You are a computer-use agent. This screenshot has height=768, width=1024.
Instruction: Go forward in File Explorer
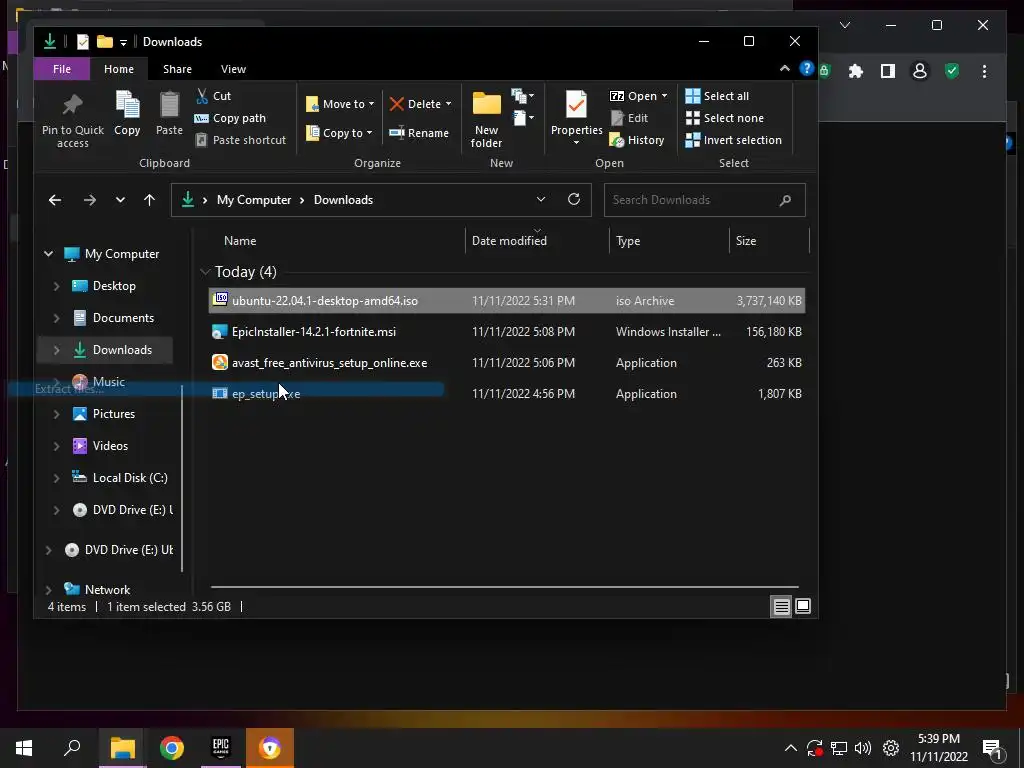[89, 200]
